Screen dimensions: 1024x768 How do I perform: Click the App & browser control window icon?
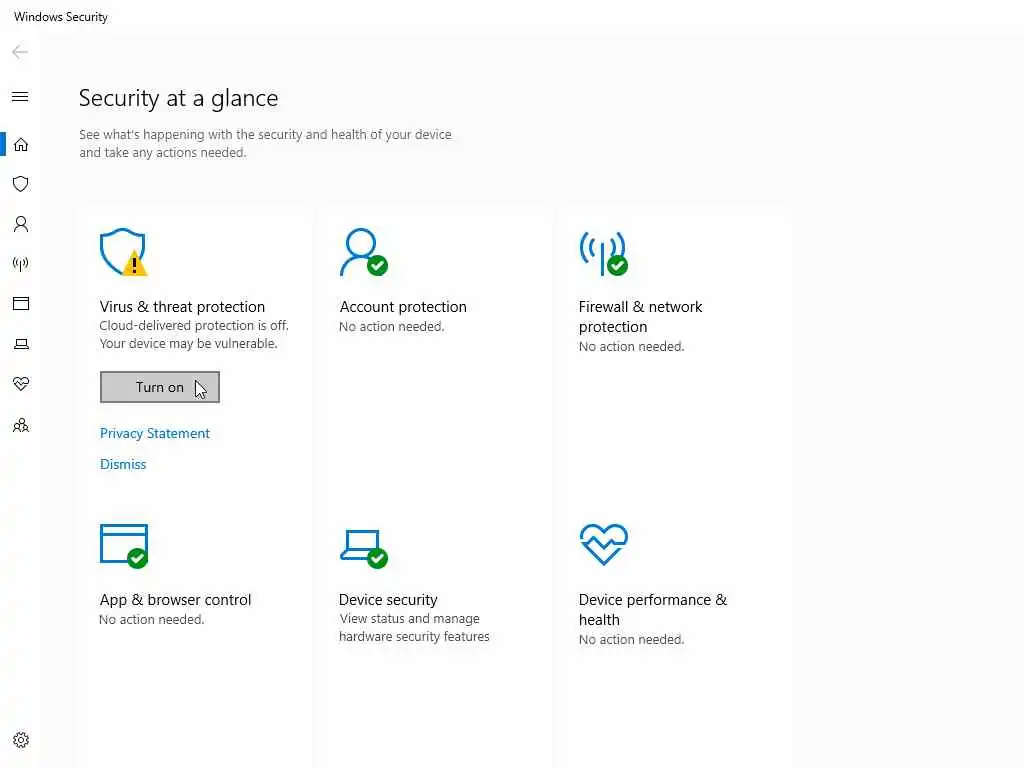(x=124, y=546)
